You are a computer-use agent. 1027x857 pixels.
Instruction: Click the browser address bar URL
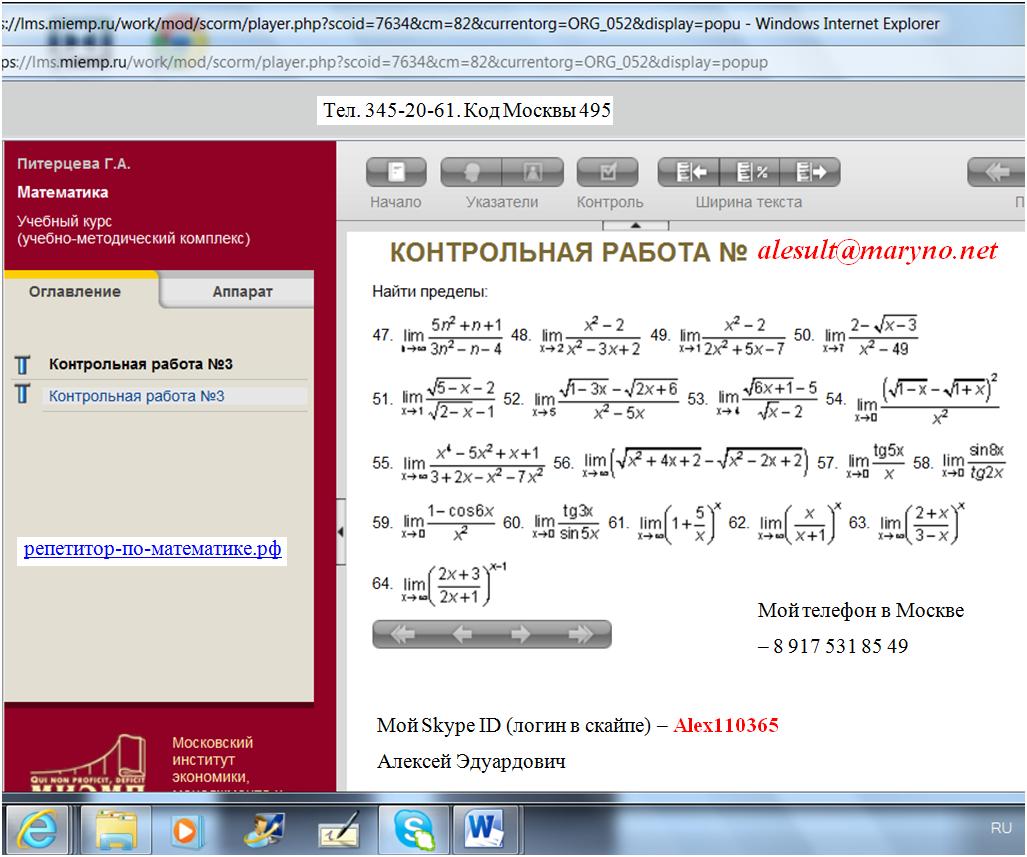(386, 62)
